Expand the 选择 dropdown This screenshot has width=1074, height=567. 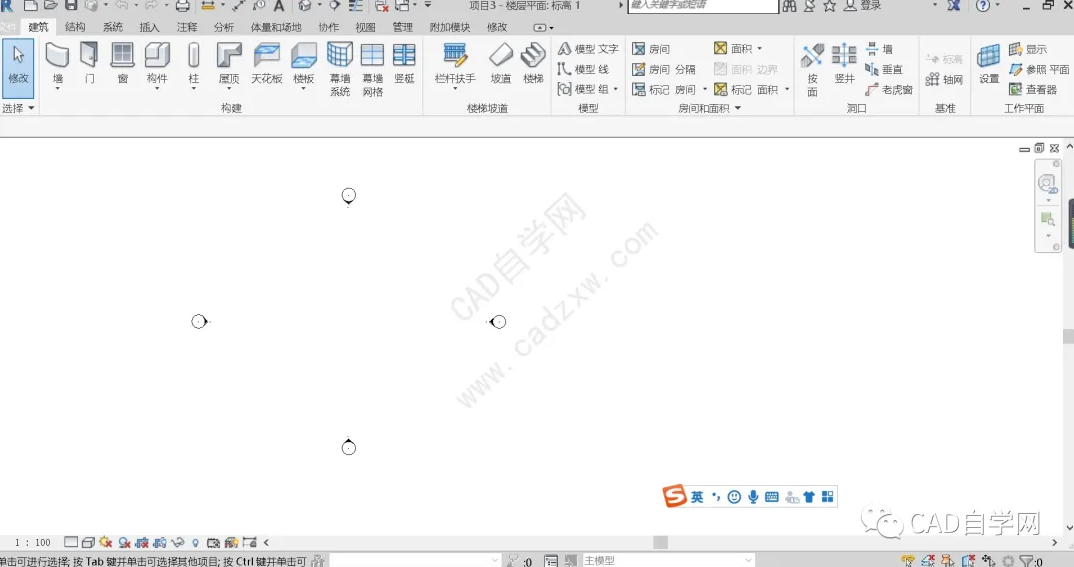(x=18, y=108)
